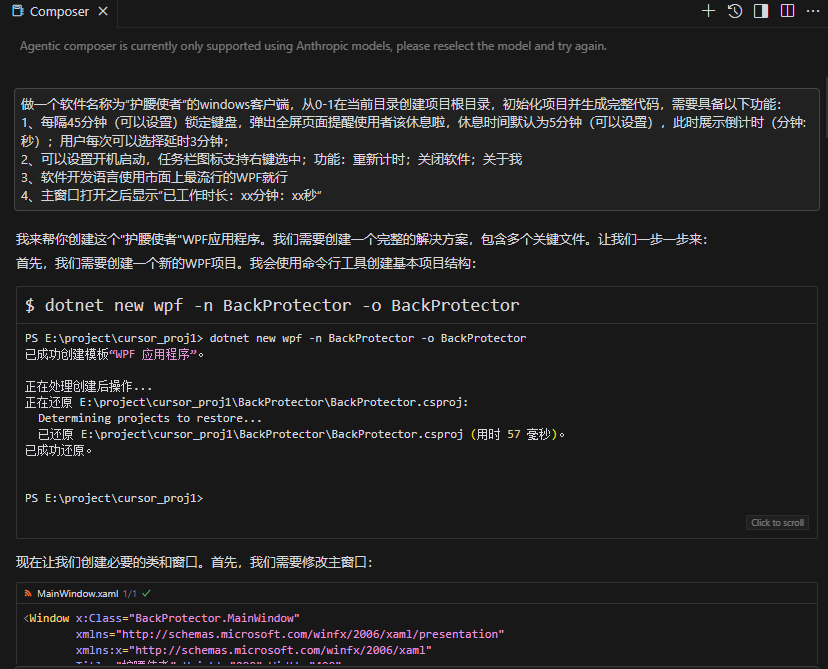Image resolution: width=828 pixels, height=669 pixels.
Task: Select the Composer tab
Action: click(x=58, y=12)
